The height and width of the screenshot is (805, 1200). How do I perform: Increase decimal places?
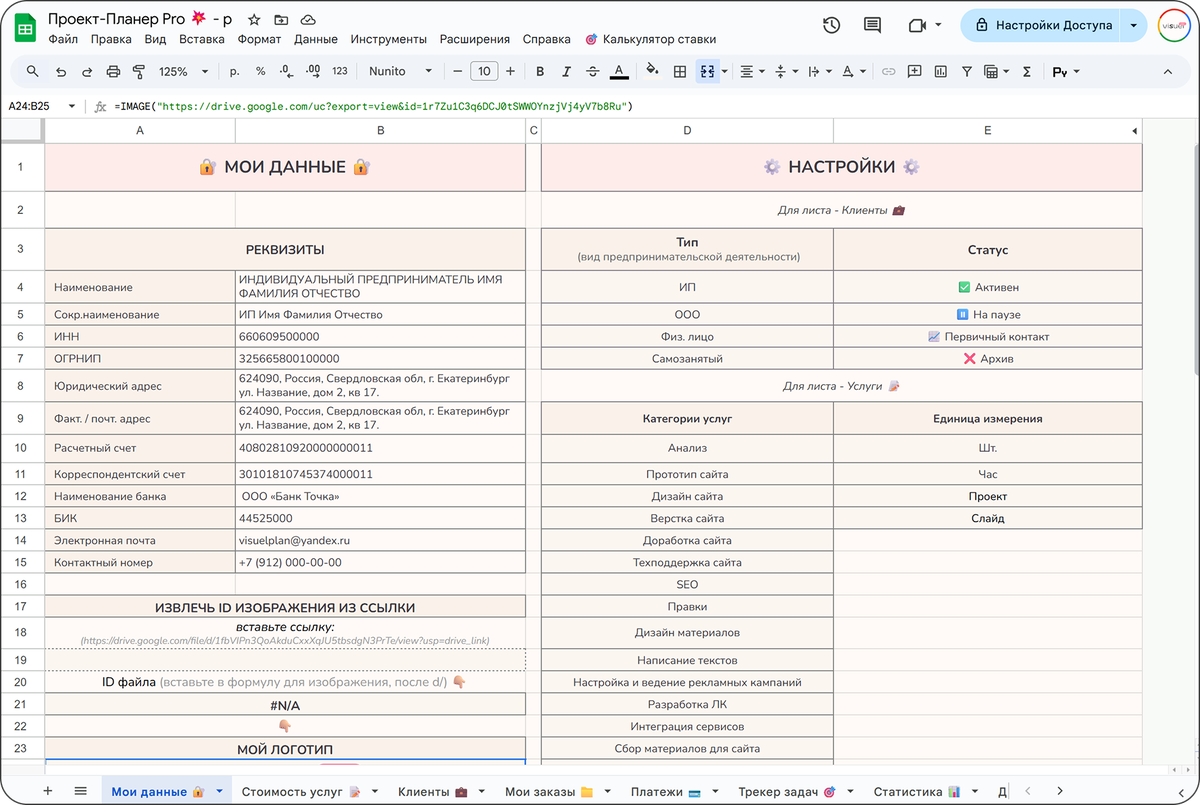click(313, 72)
